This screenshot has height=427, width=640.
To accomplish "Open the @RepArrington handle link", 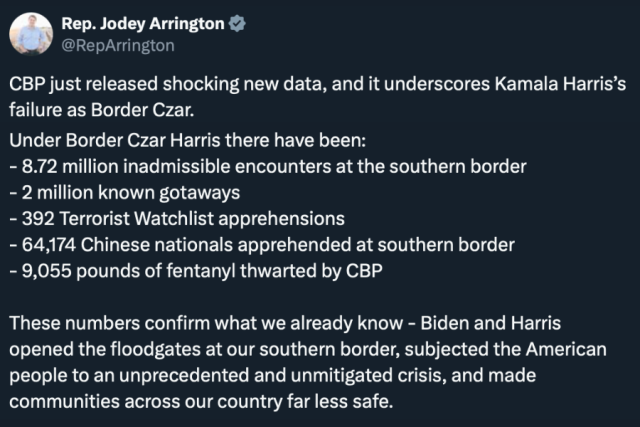I will click(118, 45).
